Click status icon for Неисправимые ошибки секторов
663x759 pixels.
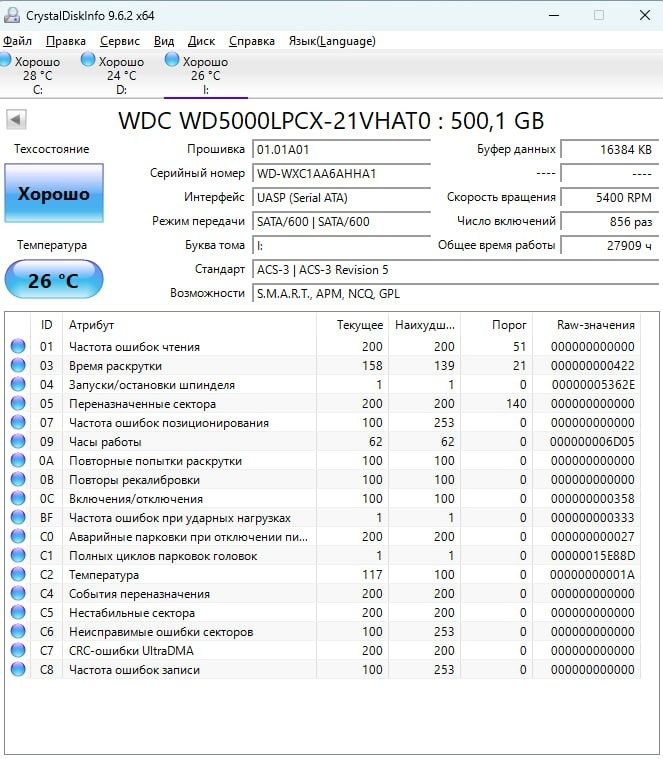[18, 632]
